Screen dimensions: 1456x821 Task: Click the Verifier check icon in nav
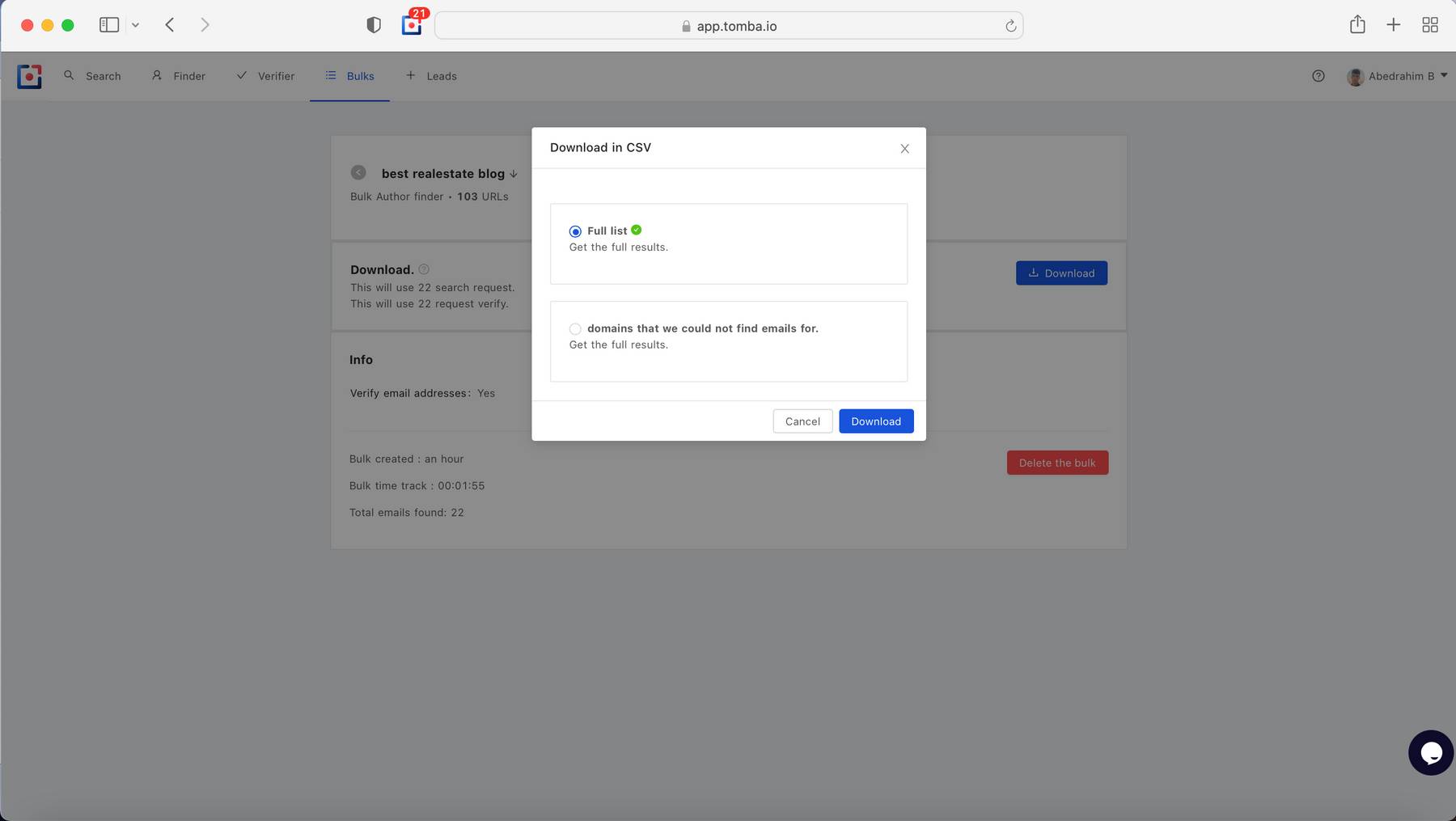pyautogui.click(x=241, y=75)
